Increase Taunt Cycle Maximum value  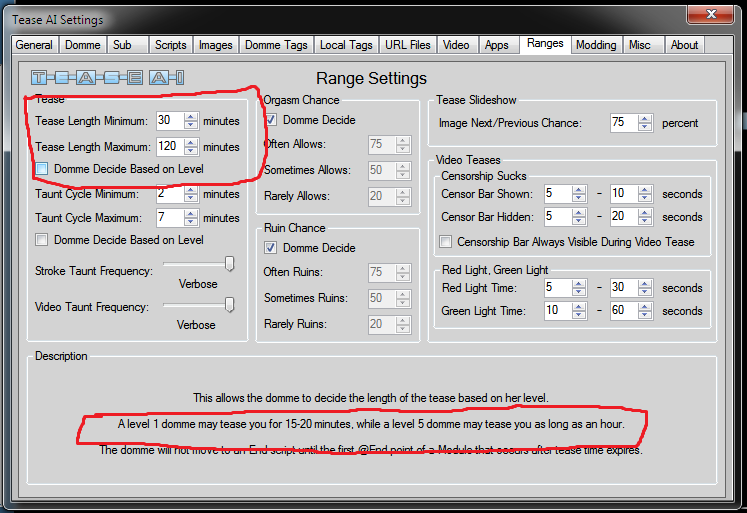(191, 213)
